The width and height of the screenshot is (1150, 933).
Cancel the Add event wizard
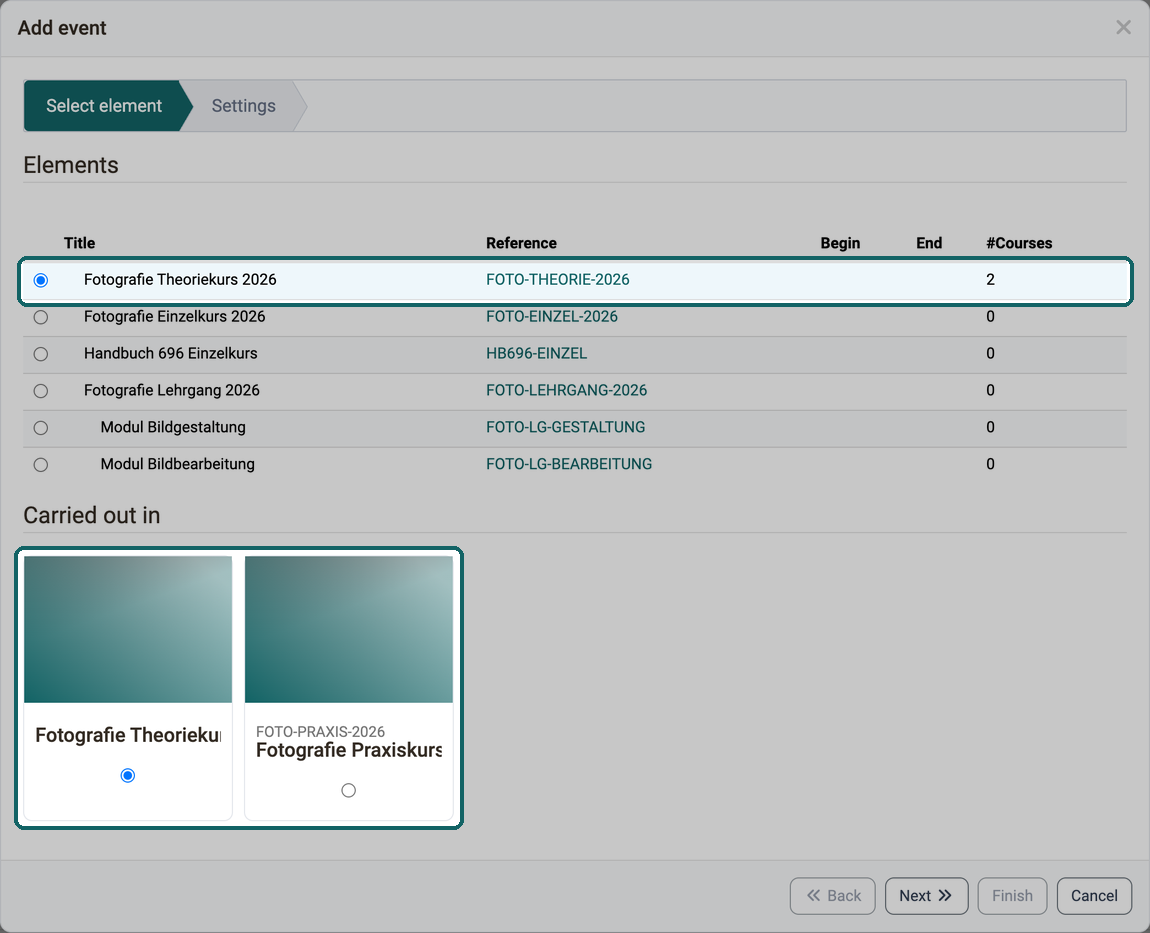pos(1094,896)
